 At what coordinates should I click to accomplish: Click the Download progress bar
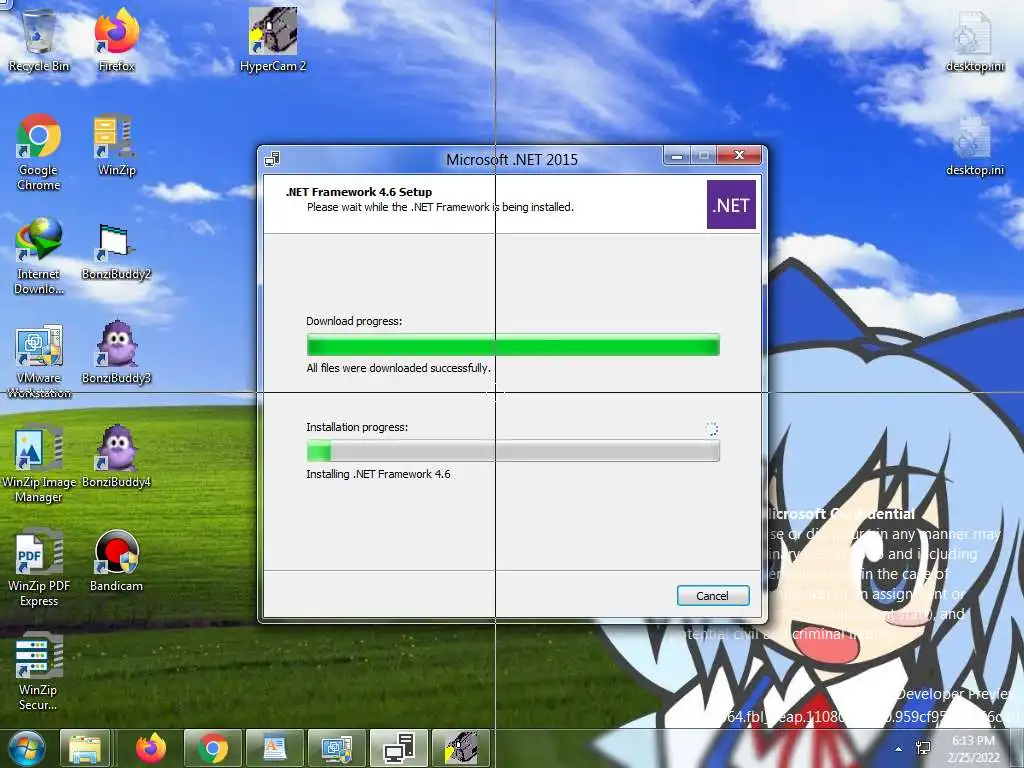[x=513, y=345]
